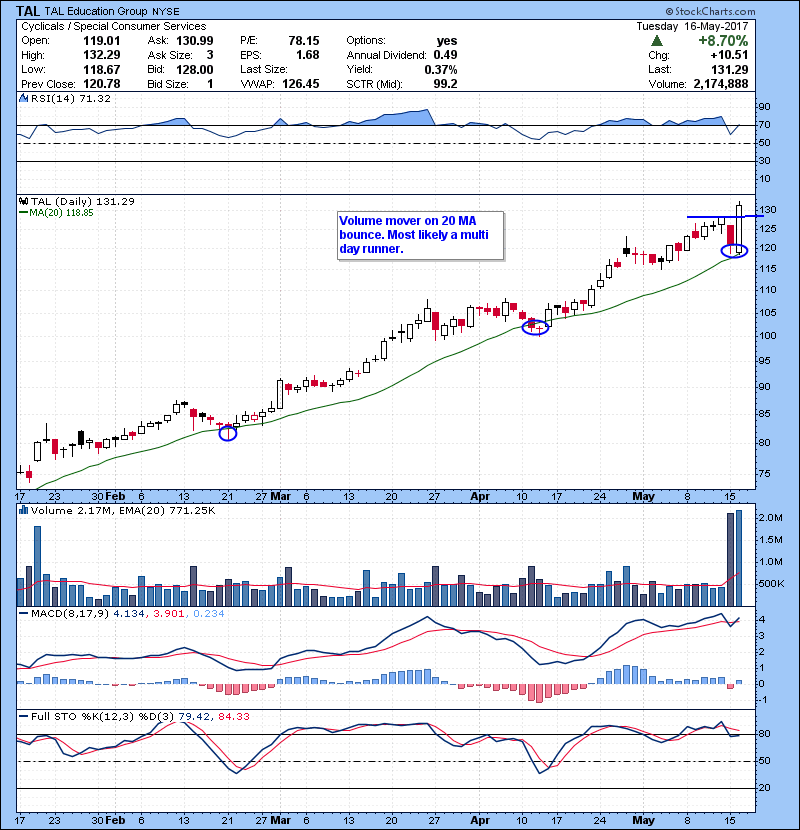Click the RSI 70 axis label

765,125
